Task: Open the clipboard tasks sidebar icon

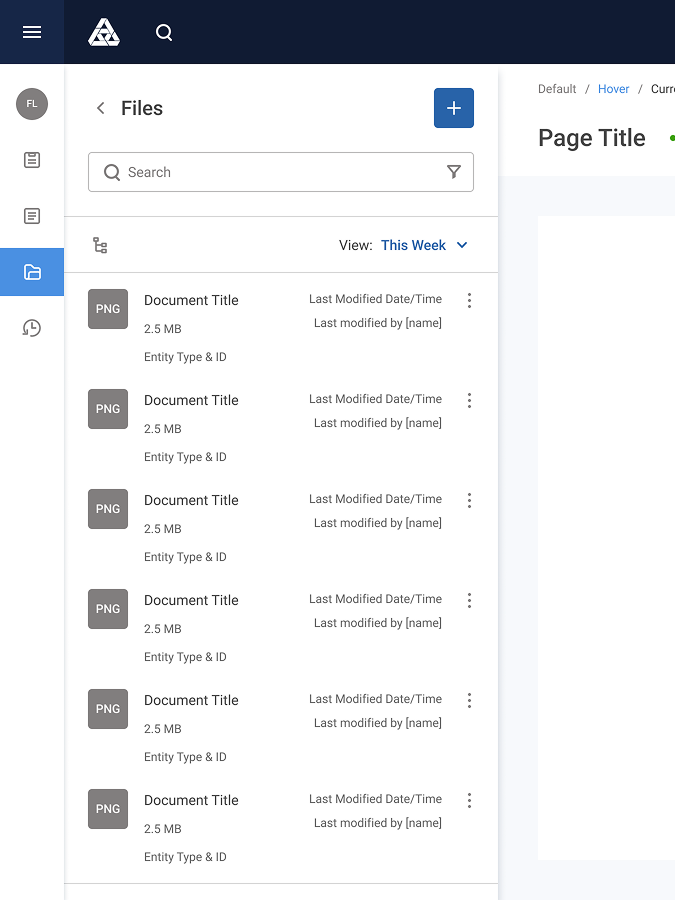Action: tap(32, 160)
